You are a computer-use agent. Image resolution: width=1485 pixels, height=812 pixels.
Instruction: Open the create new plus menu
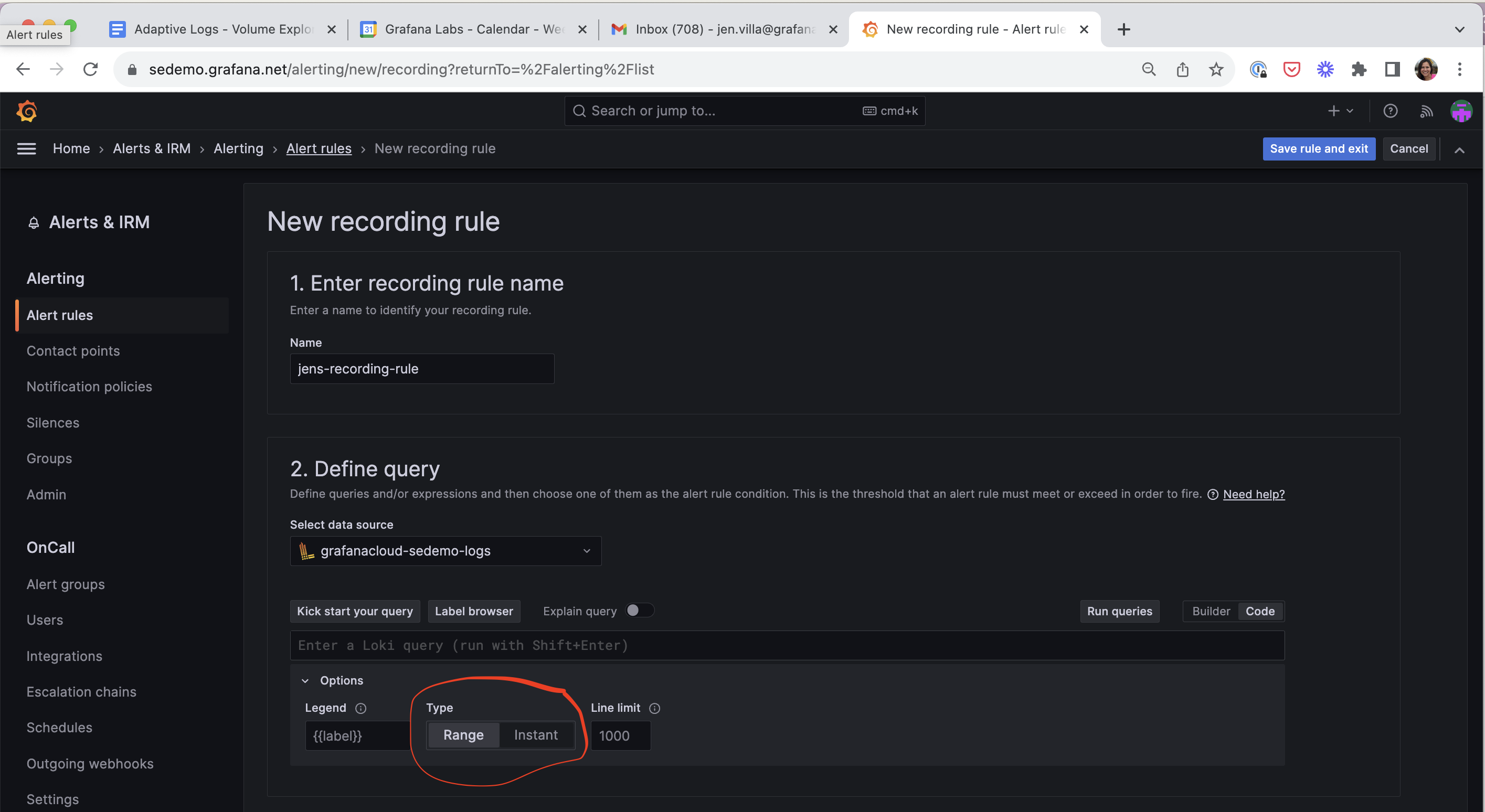[1340, 111]
